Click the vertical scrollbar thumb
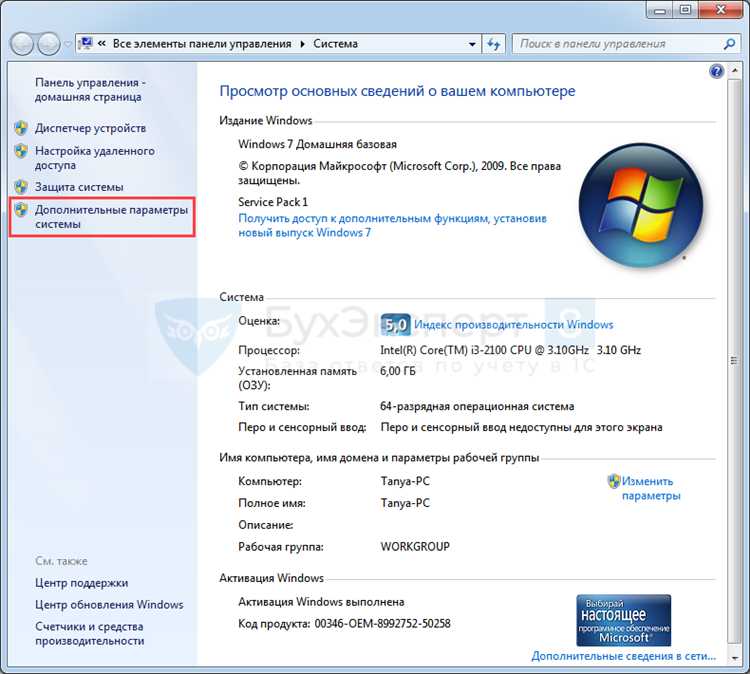 [x=734, y=361]
